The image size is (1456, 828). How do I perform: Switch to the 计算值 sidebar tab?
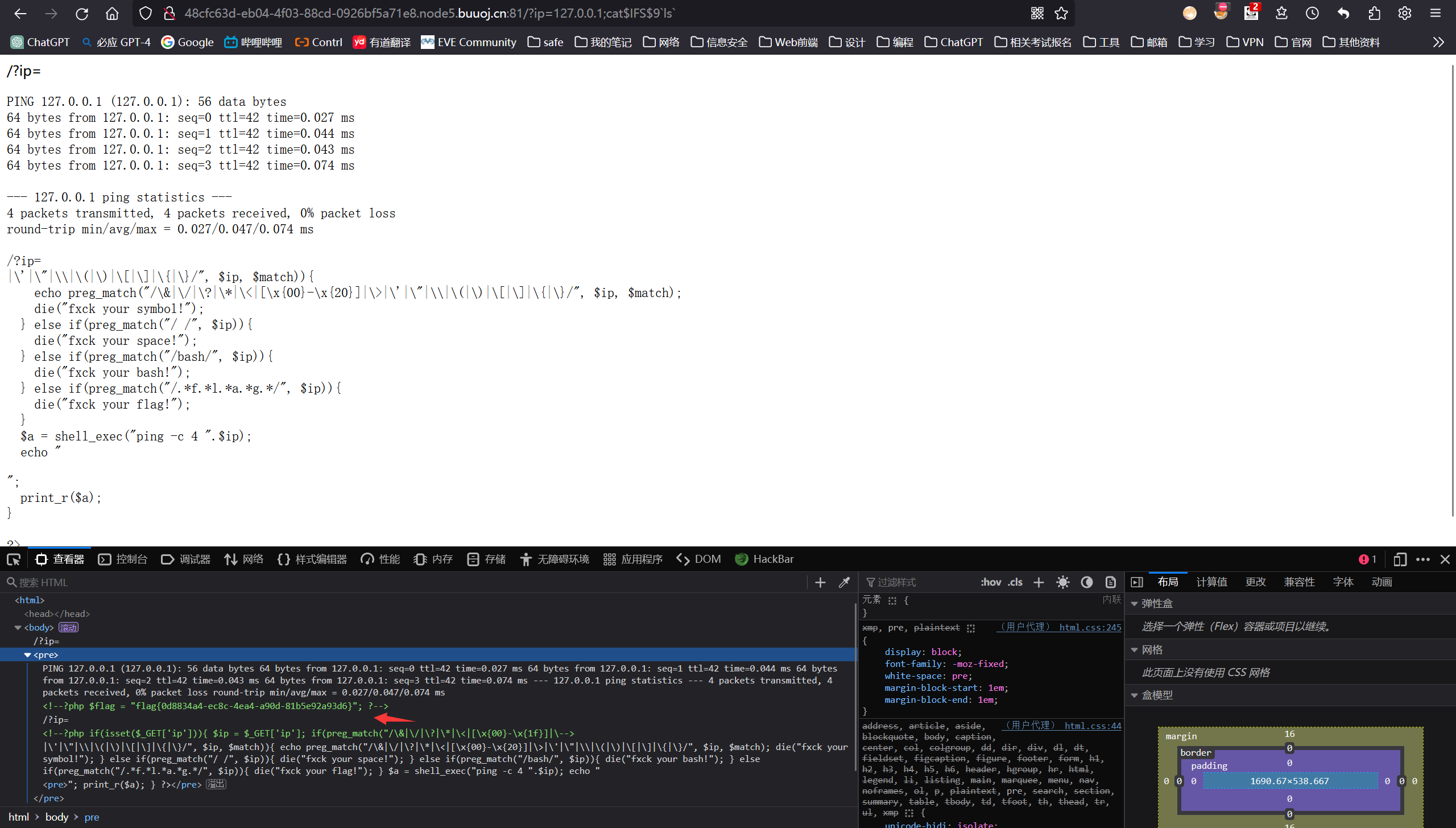pyautogui.click(x=1211, y=582)
